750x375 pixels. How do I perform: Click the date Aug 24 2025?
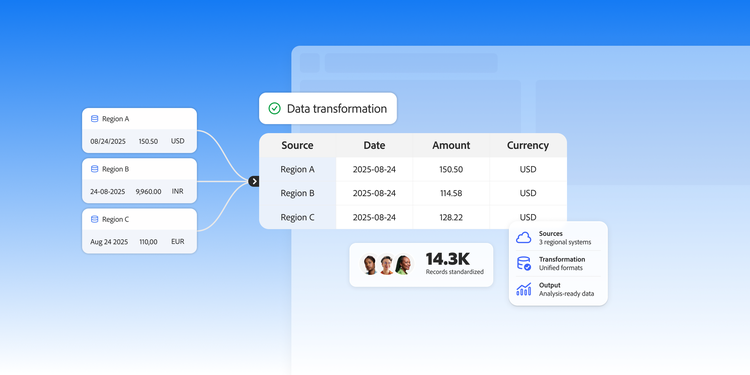tap(109, 242)
